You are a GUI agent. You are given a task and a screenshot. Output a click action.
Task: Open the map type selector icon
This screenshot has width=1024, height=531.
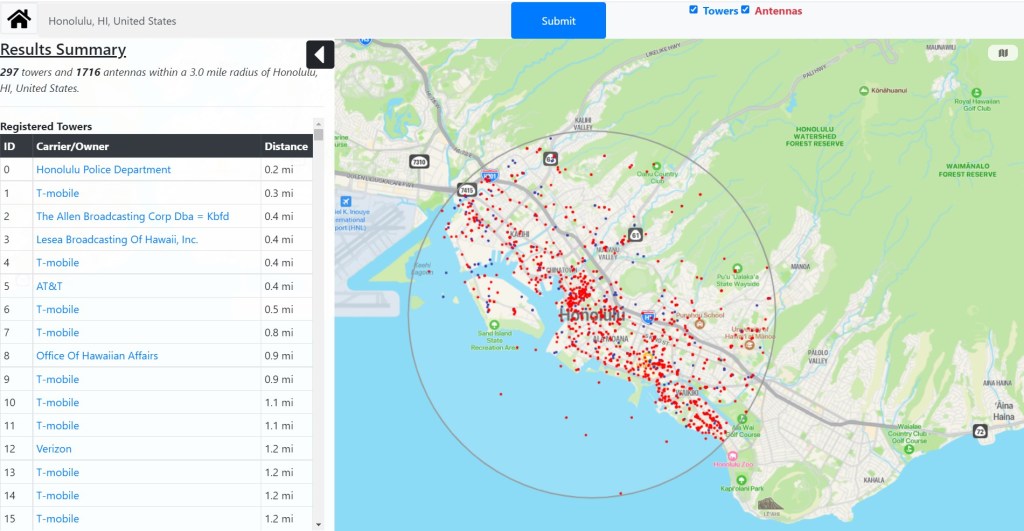1001,53
